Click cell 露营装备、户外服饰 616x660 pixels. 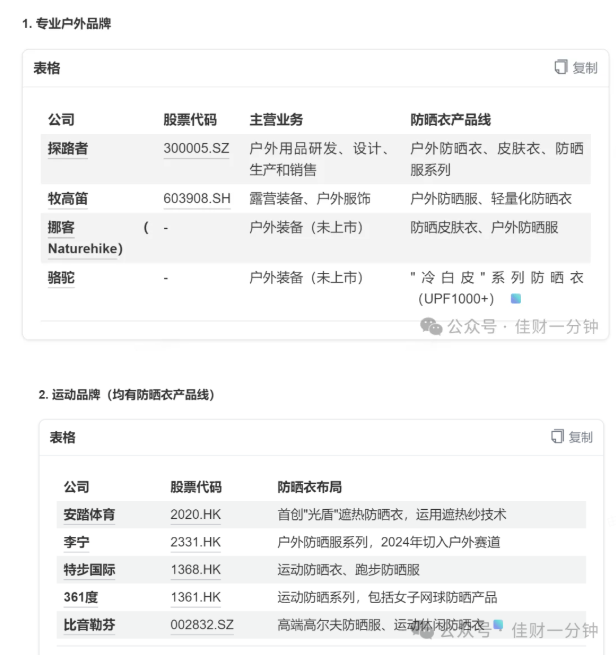310,198
